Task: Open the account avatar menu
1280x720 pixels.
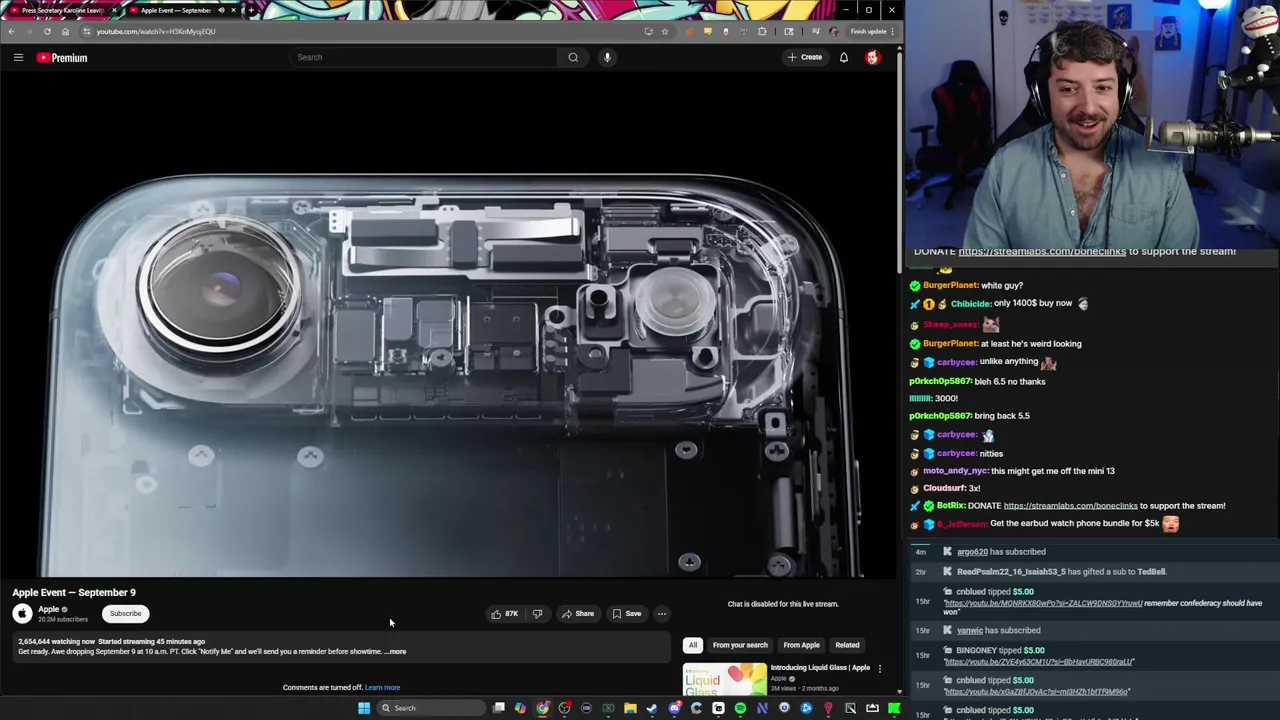Action: (873, 57)
